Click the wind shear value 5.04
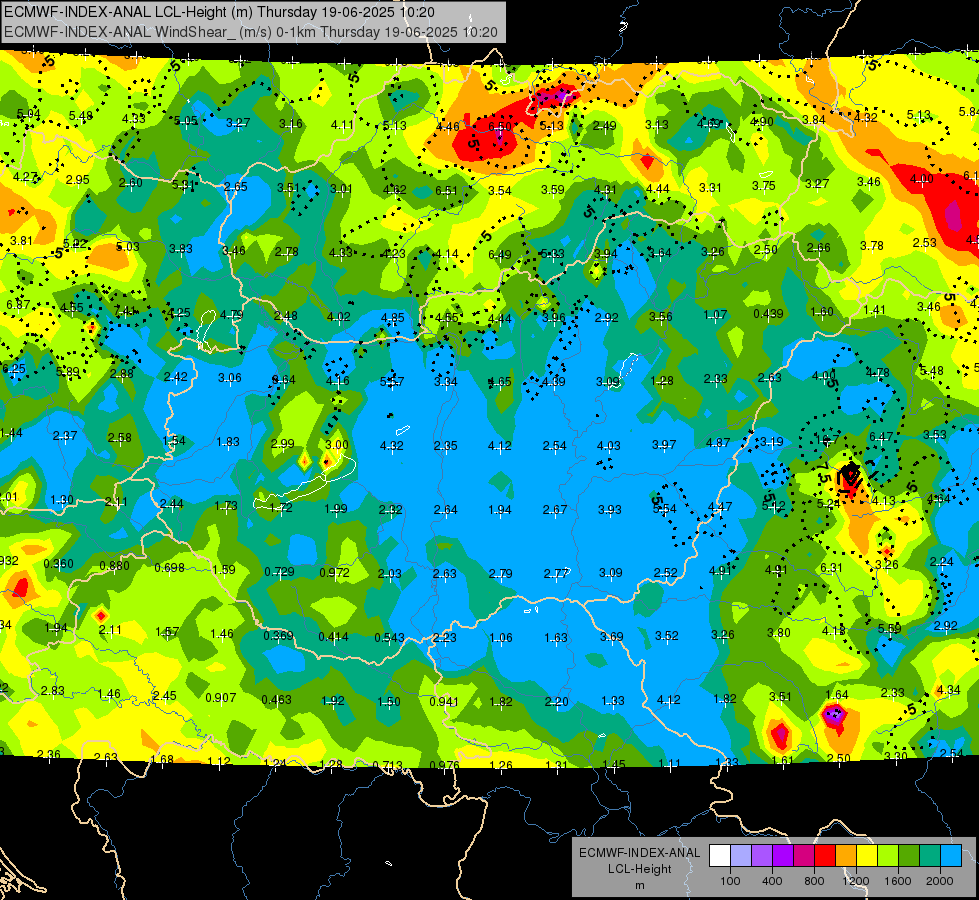 click(28, 114)
